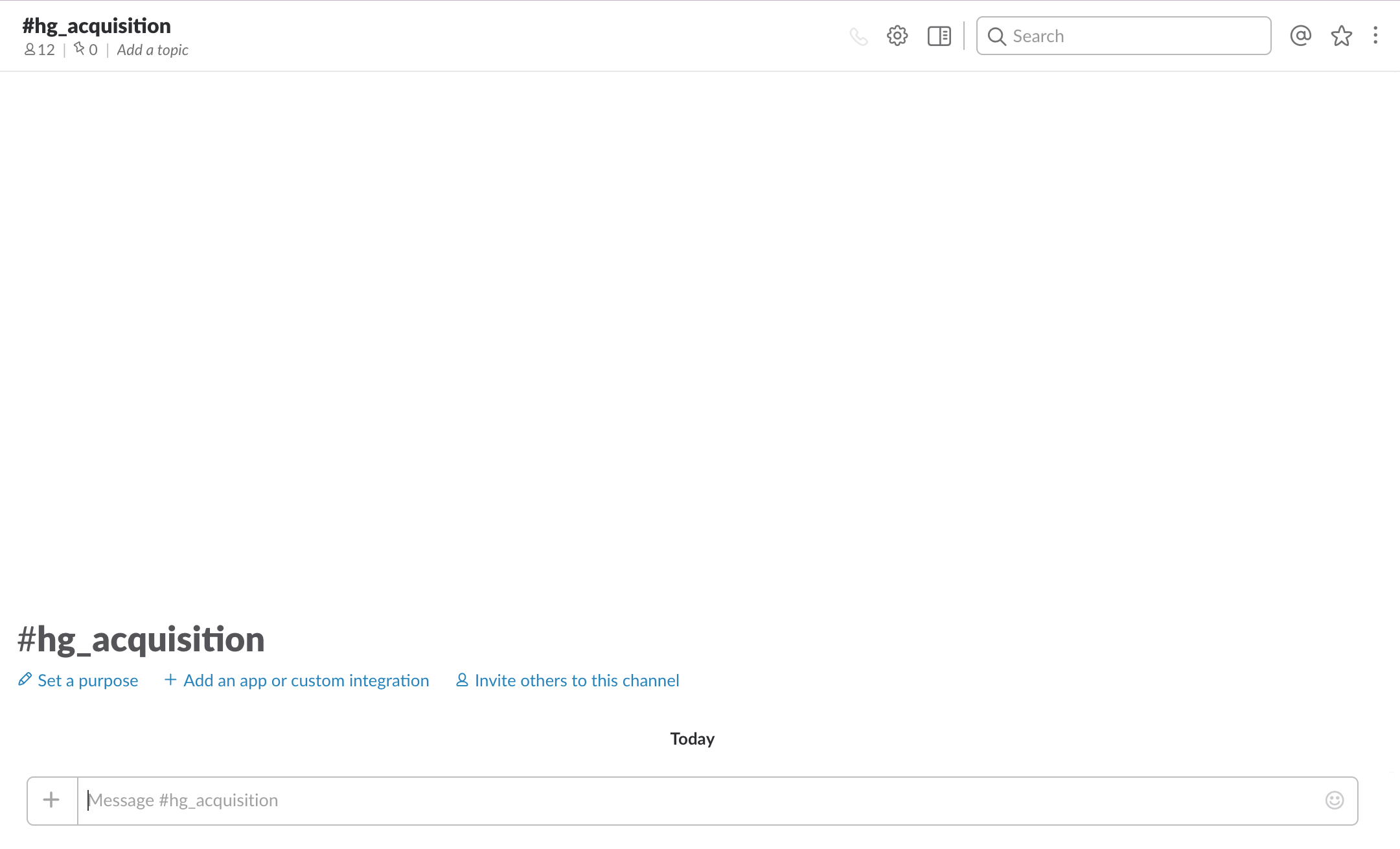Show mentions and reactions via @ icon
Viewport: 1400px width, 849px height.
pyautogui.click(x=1300, y=36)
